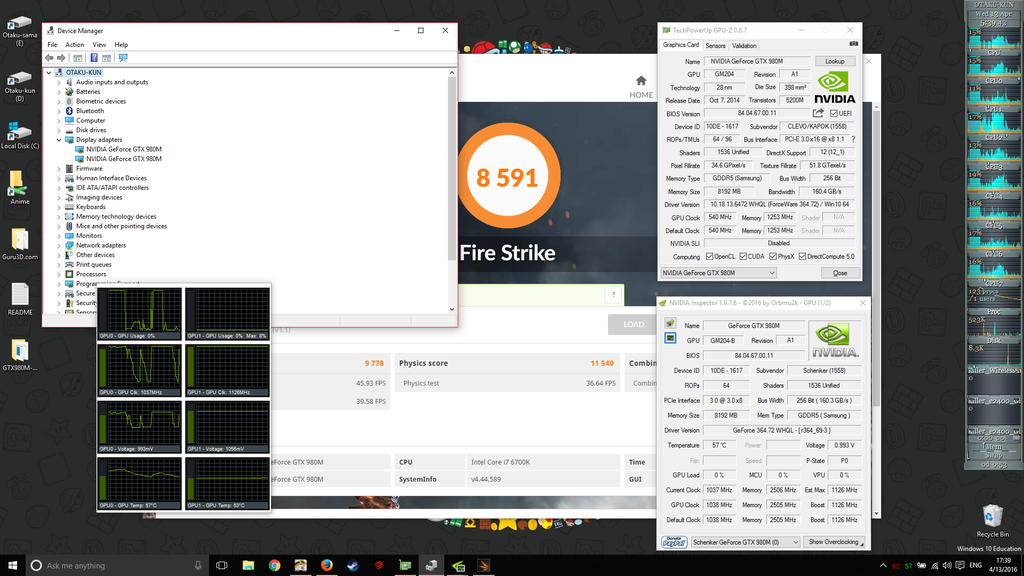Click the Donate PayPal icon in NVIDIA Inspector

pyautogui.click(x=674, y=542)
